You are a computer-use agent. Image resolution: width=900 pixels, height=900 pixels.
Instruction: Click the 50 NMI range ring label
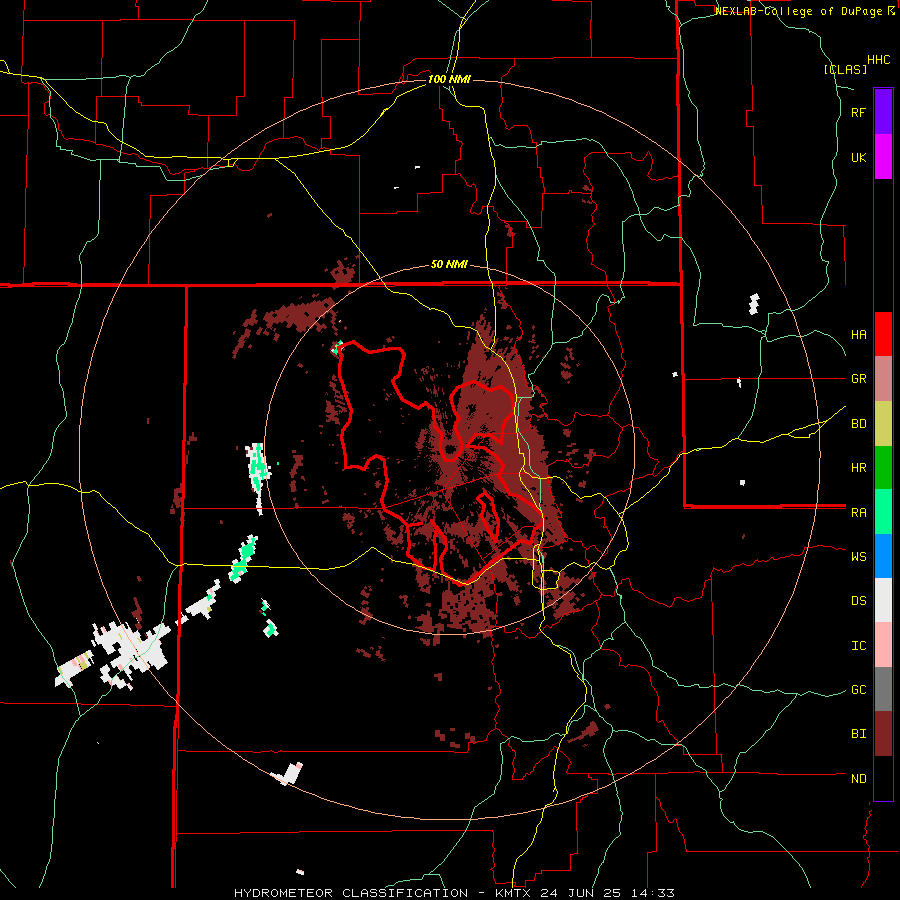click(449, 264)
